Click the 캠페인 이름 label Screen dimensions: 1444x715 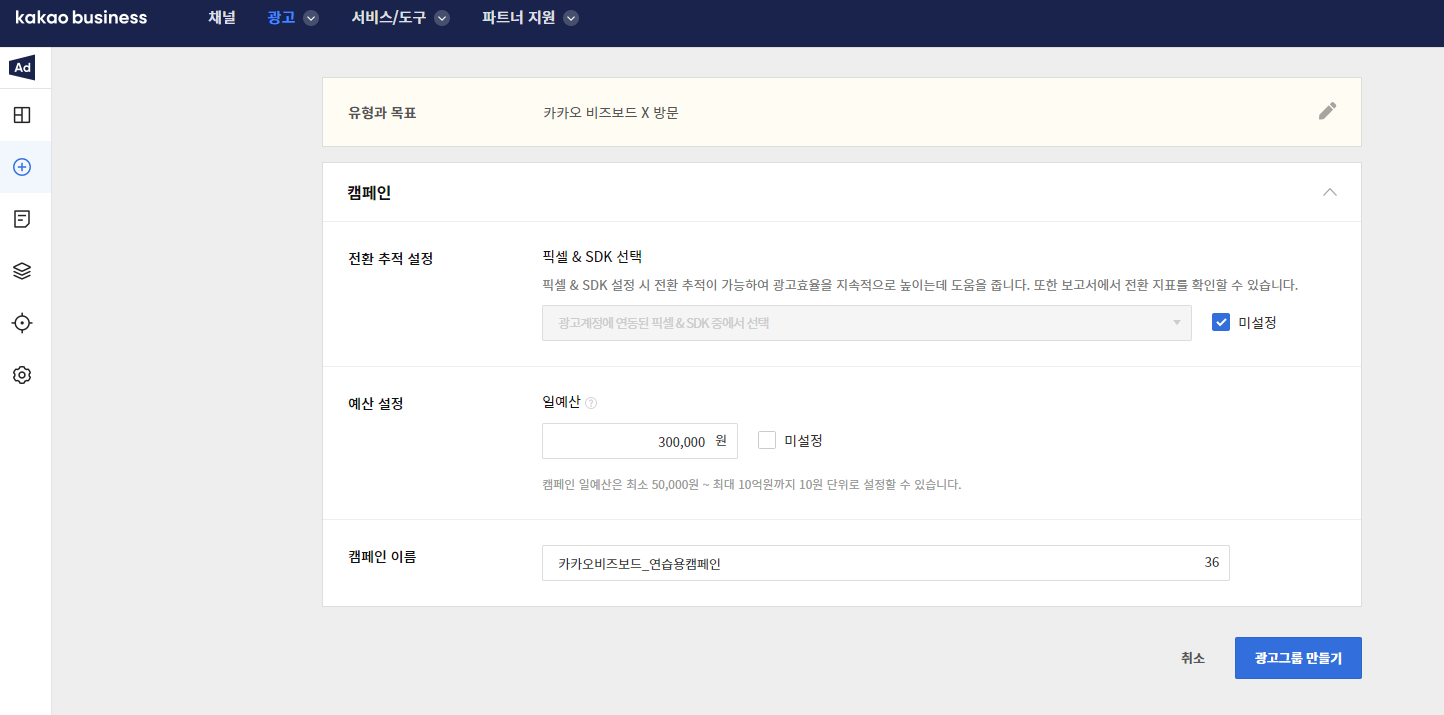click(382, 557)
